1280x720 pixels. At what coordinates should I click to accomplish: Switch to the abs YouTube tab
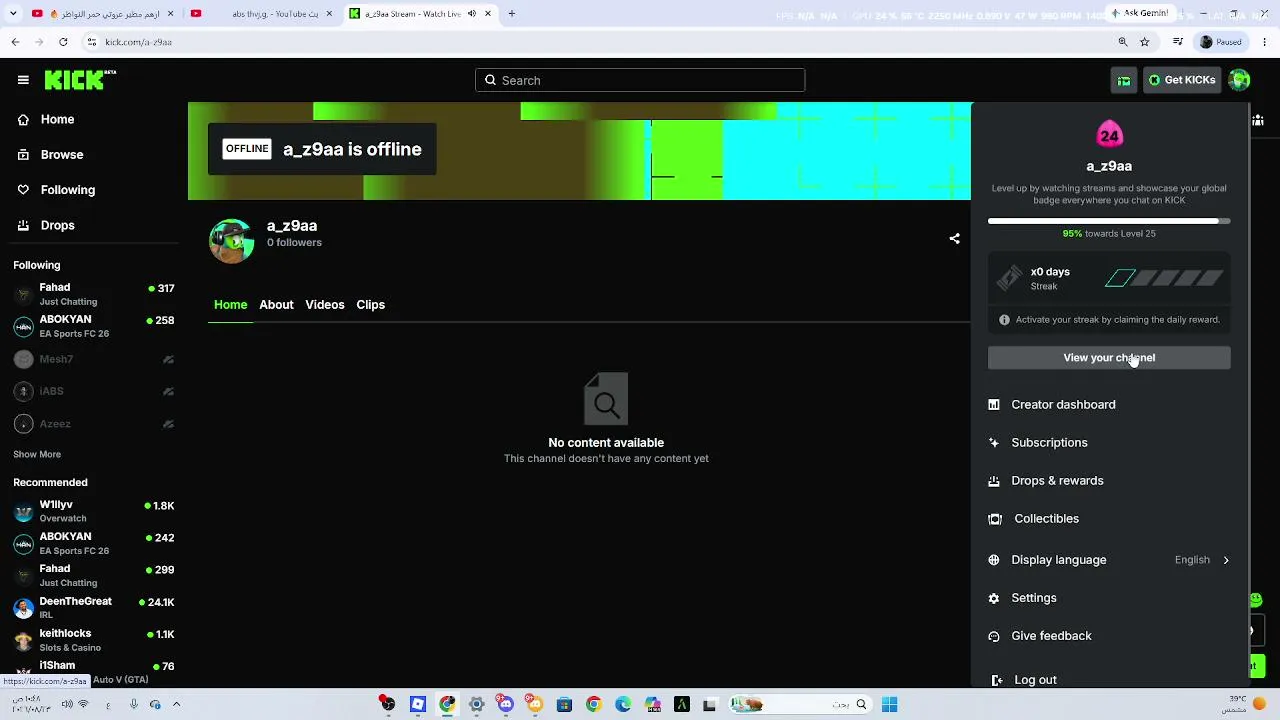[265, 14]
